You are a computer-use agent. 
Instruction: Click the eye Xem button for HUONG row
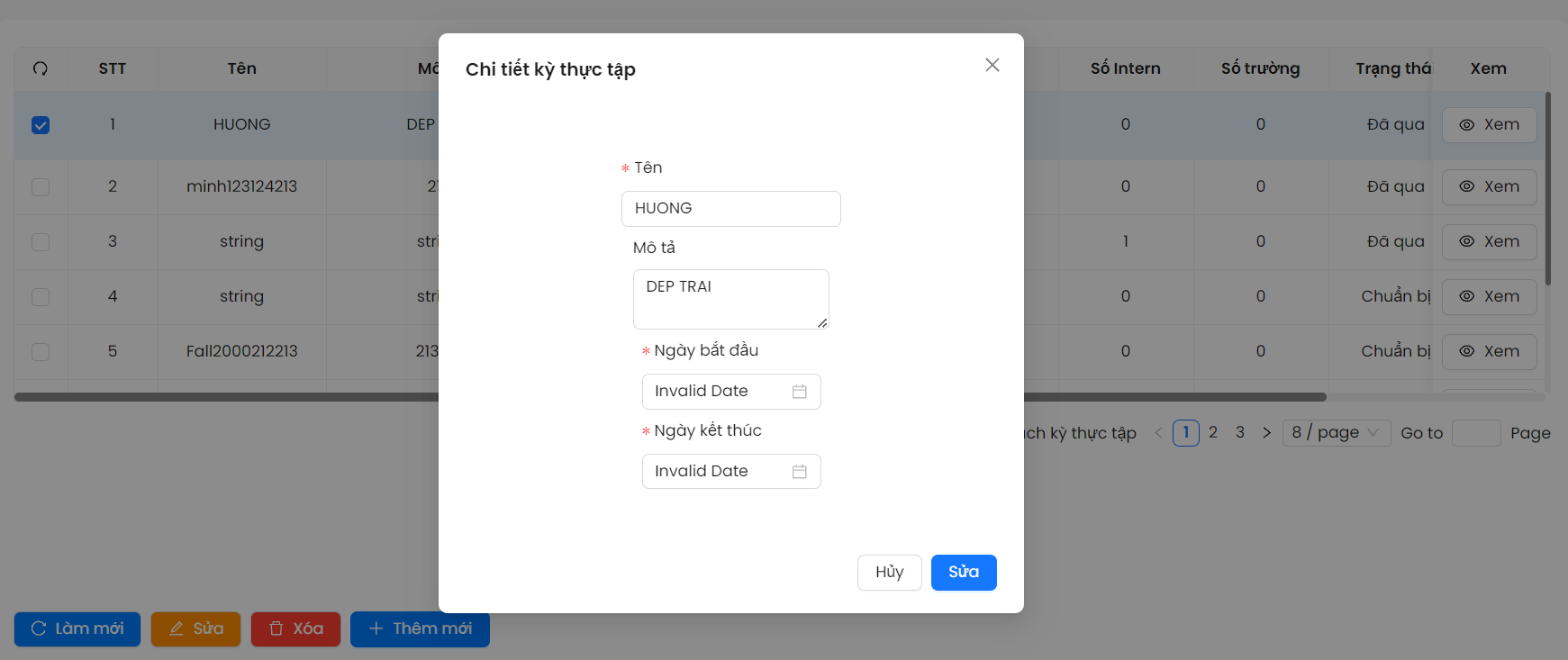click(1489, 125)
